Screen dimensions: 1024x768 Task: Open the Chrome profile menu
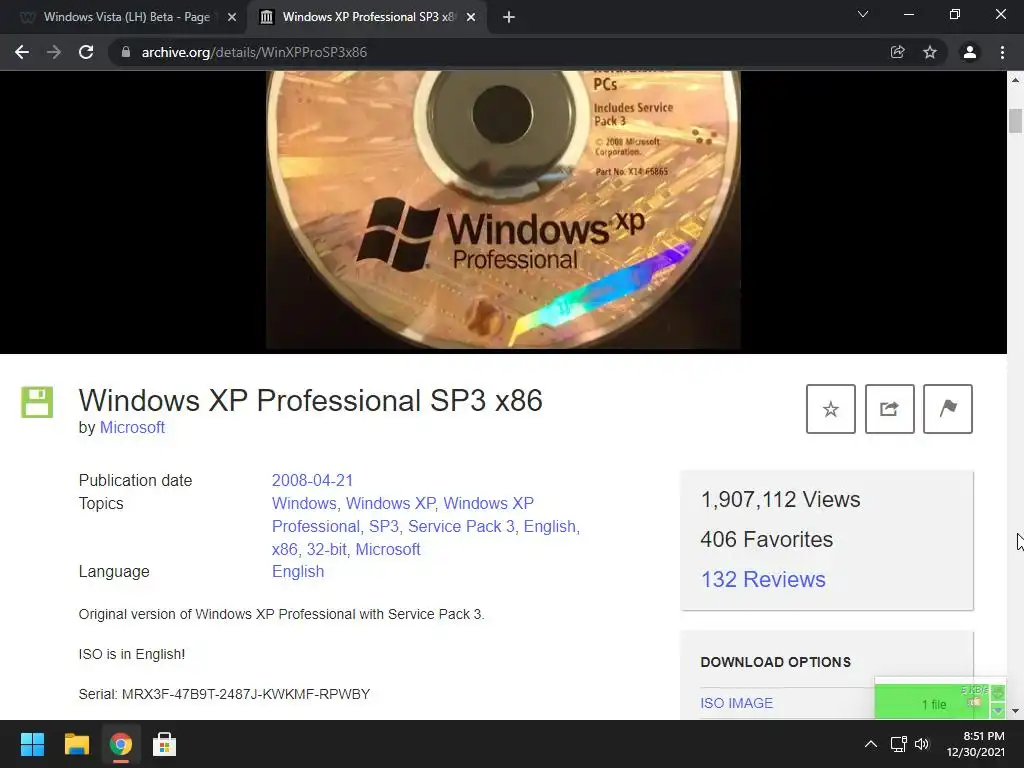pyautogui.click(x=970, y=52)
